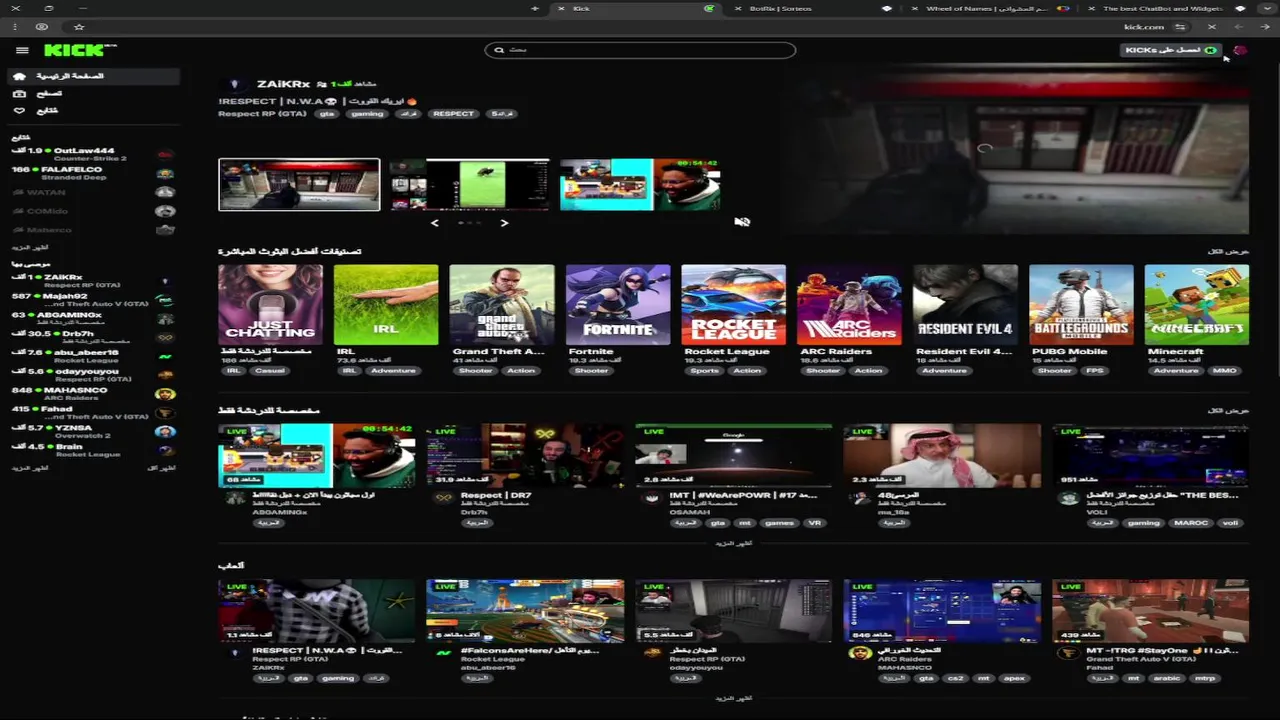This screenshot has width=1280, height=720.
Task: Show more chat-only streams expander
Action: tap(734, 543)
